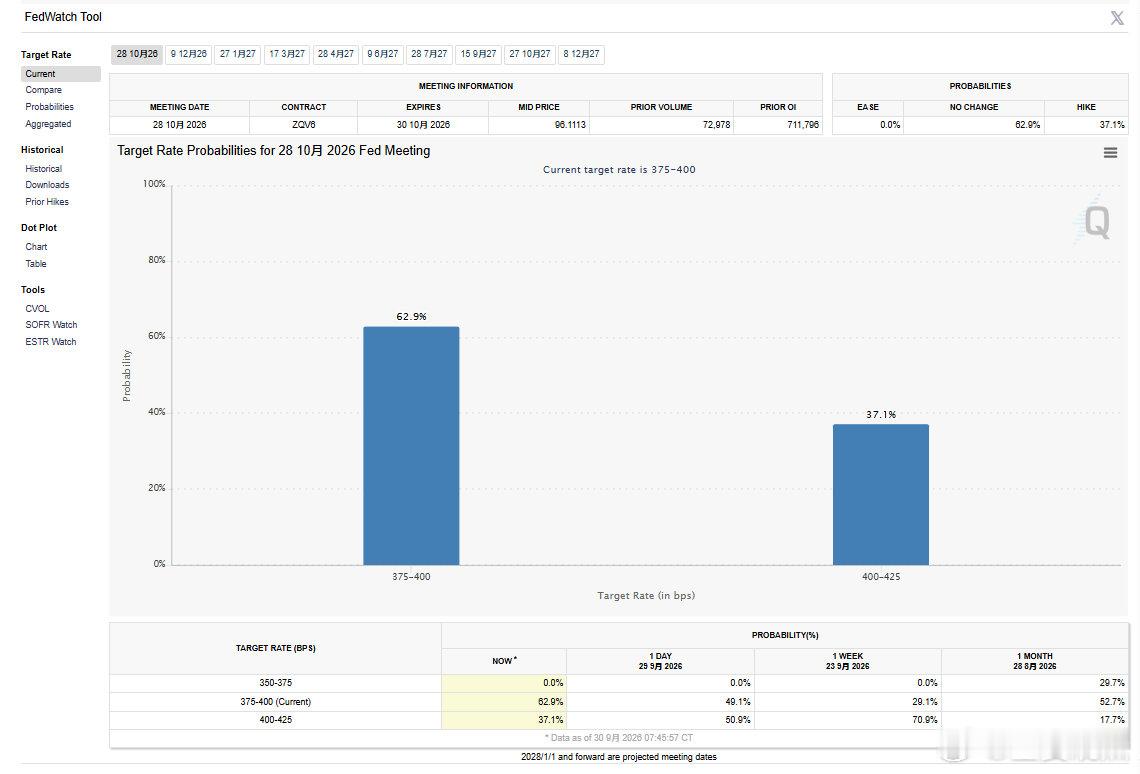Choose the 8 12月27 meeting tab
1140x774 pixels.
pos(581,55)
